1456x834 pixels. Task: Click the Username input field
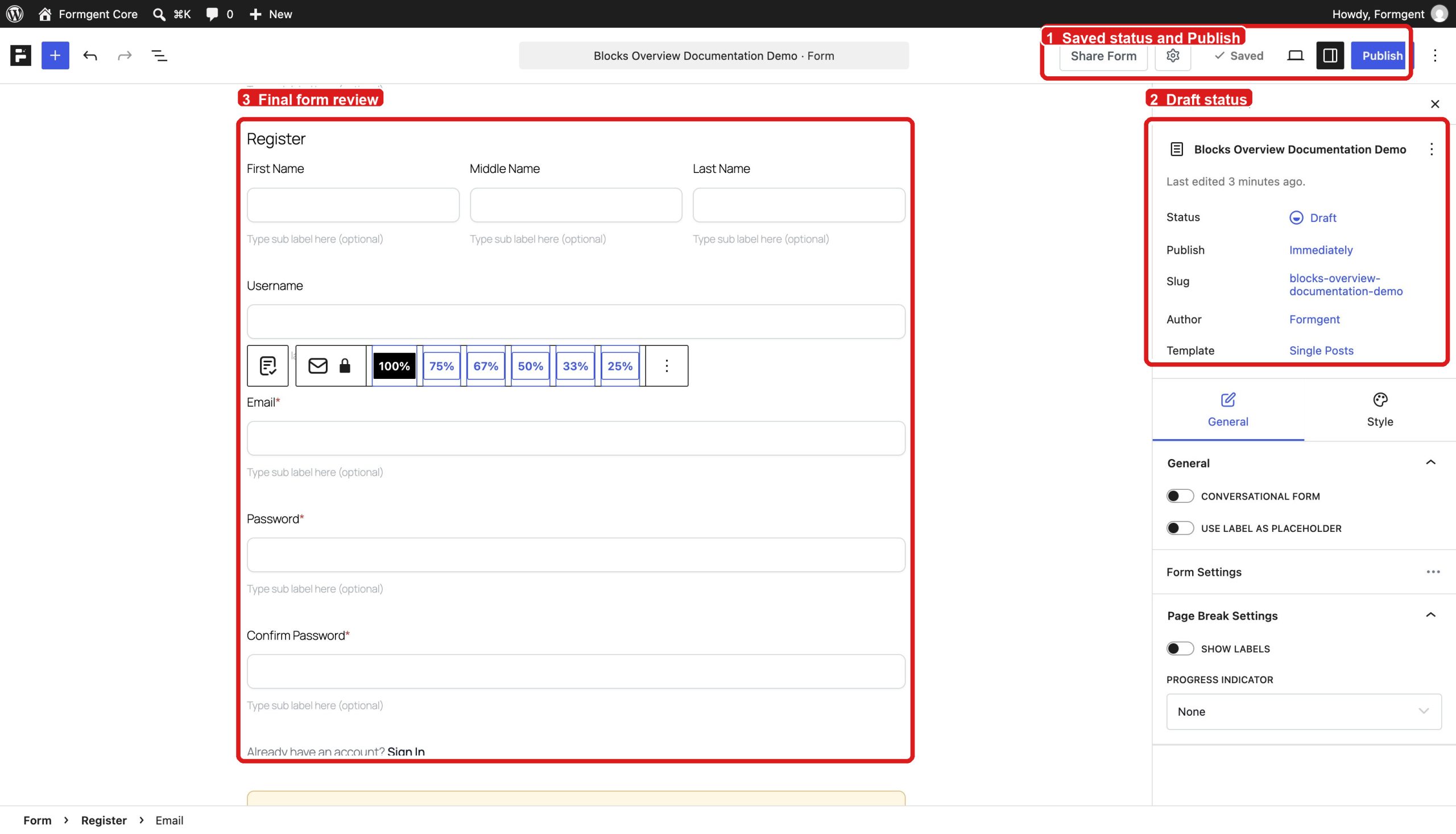576,321
